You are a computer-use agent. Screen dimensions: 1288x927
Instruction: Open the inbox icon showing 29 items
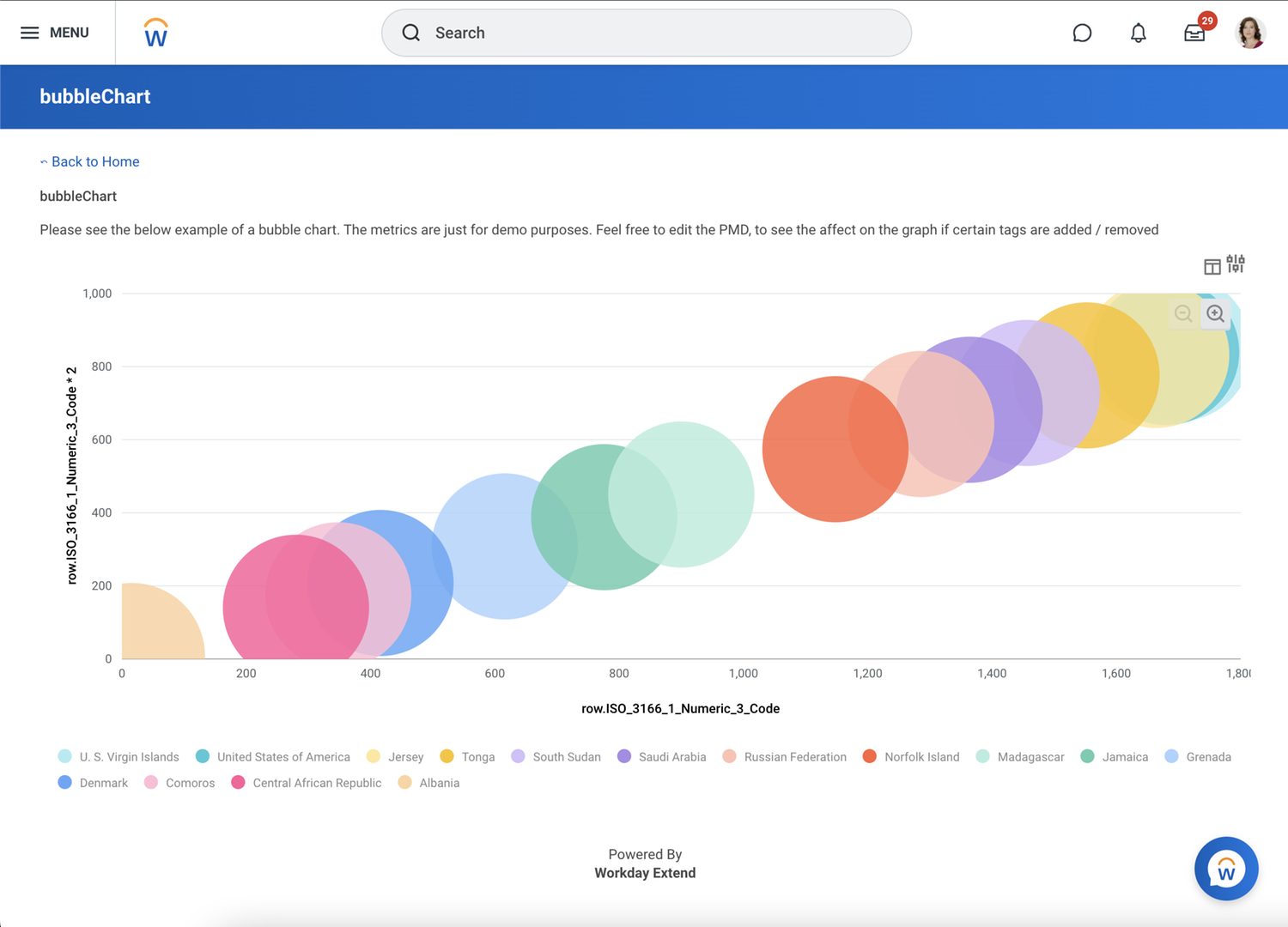pyautogui.click(x=1194, y=33)
